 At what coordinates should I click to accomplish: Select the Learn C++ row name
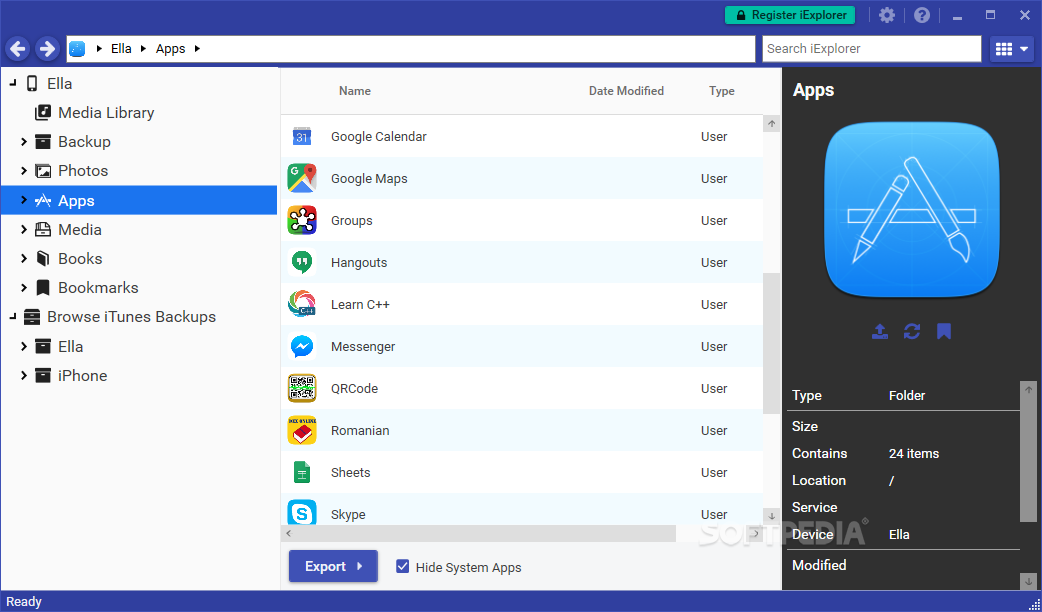point(360,304)
